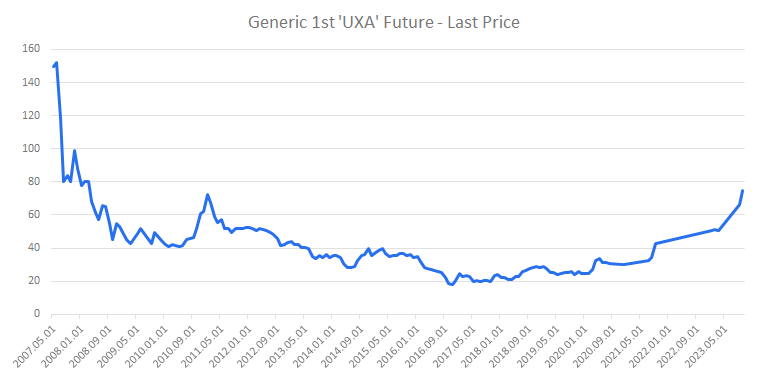The height and width of the screenshot is (380, 767).
Task: Click the 100 y-axis value label
Action: pos(31,149)
